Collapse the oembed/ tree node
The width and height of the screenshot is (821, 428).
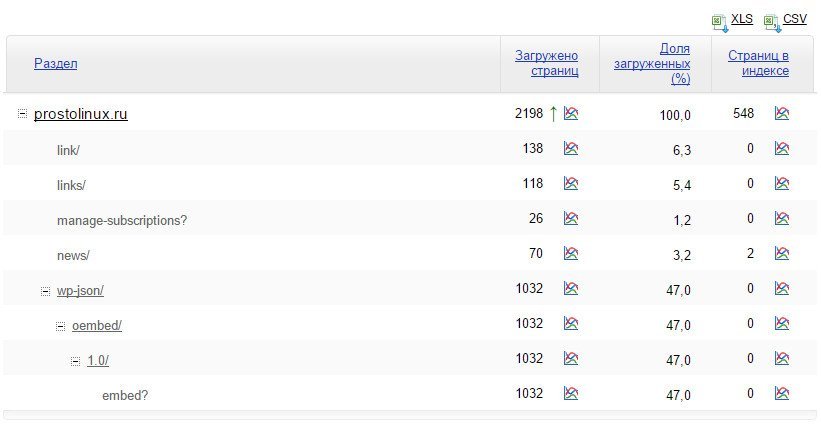[61, 326]
